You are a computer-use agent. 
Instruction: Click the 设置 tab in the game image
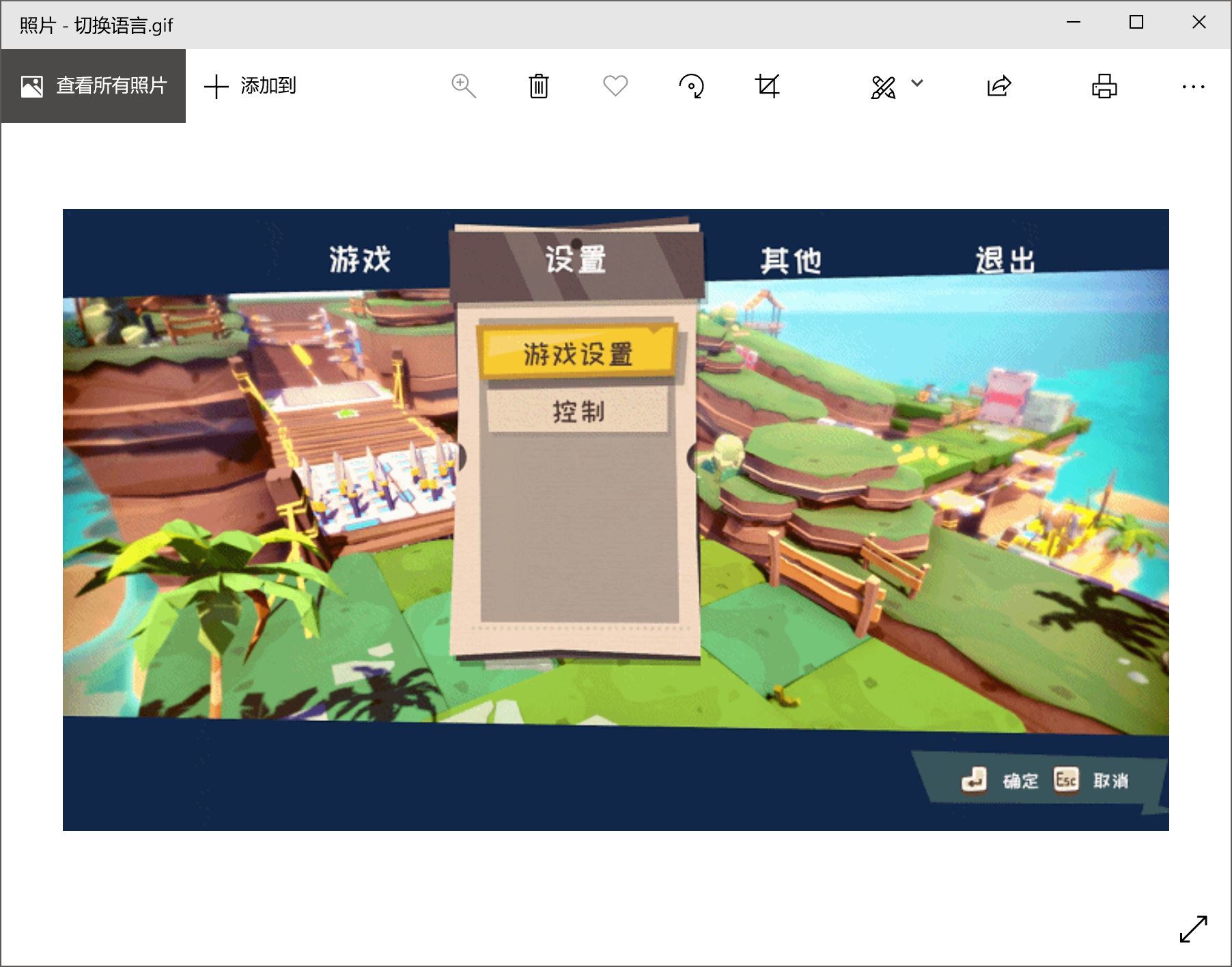[x=576, y=260]
